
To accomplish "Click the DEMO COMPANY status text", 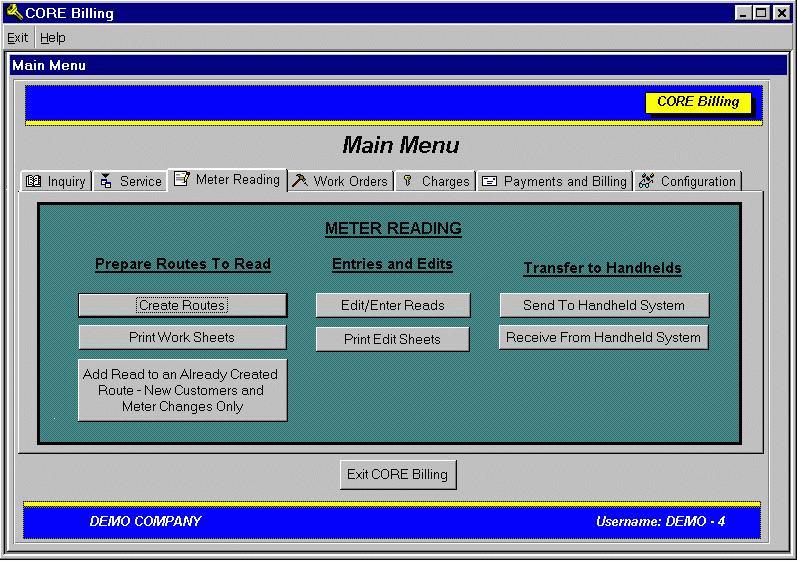I will point(145,521).
